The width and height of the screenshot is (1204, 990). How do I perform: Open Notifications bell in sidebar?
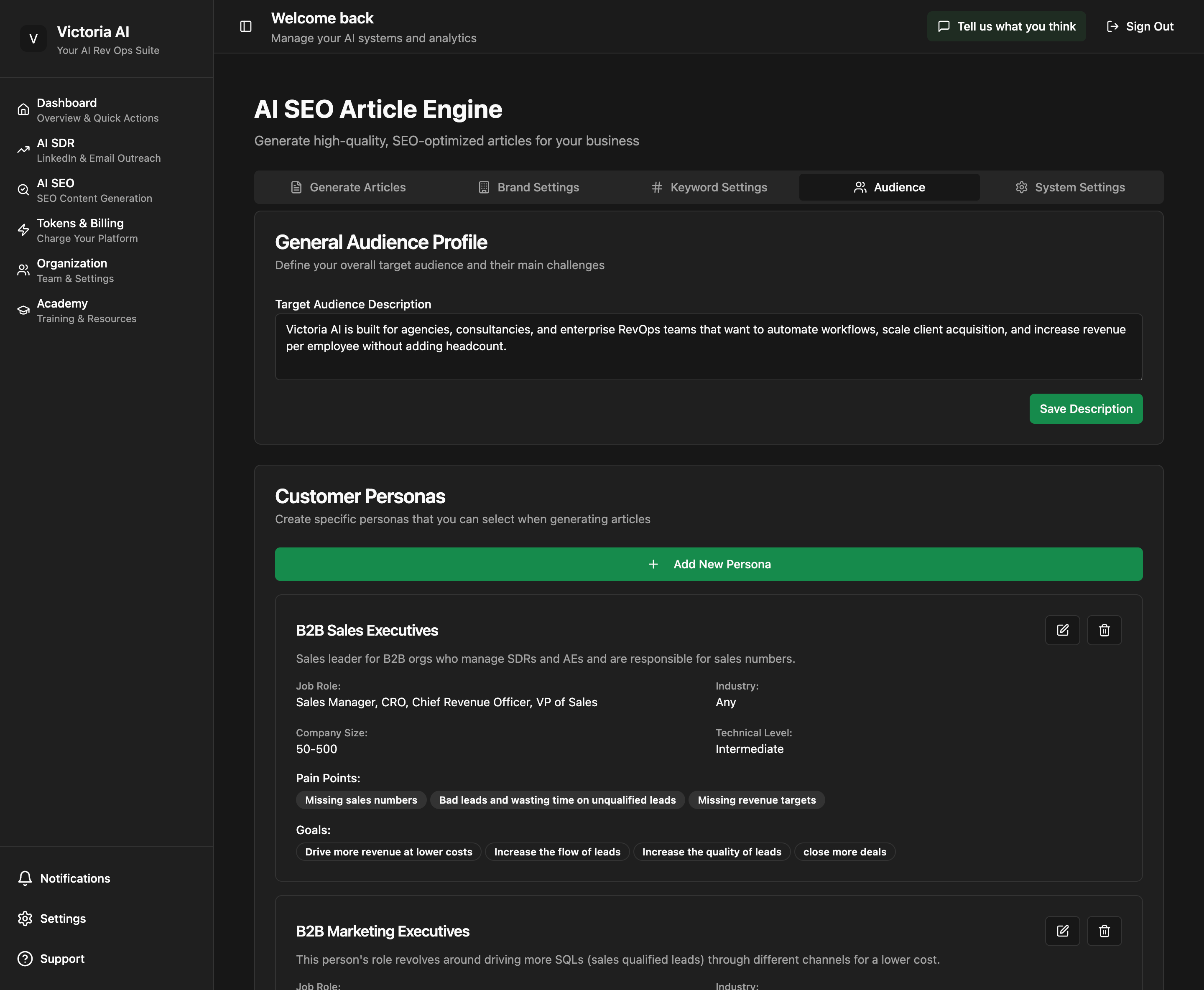click(x=25, y=878)
